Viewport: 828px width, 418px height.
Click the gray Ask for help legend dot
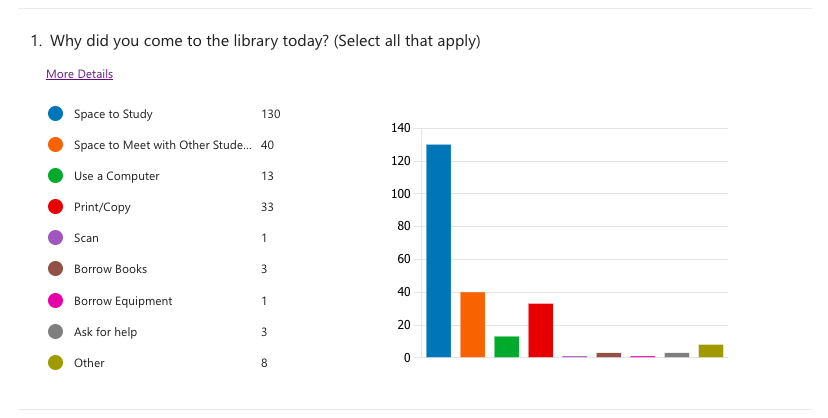[55, 331]
